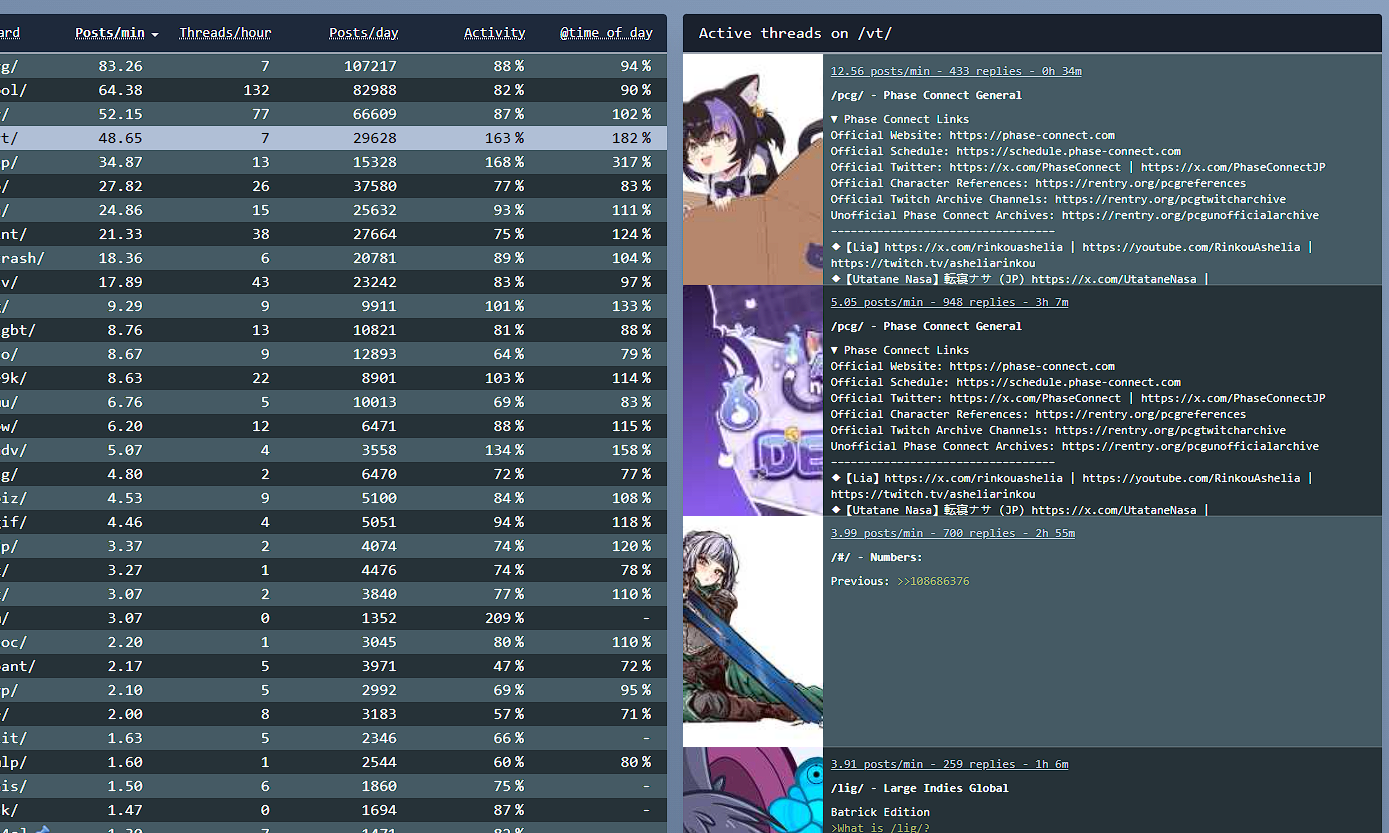The width and height of the screenshot is (1389, 833).
Task: Select the 'iz/' board row at 4.53
Action: coord(333,498)
